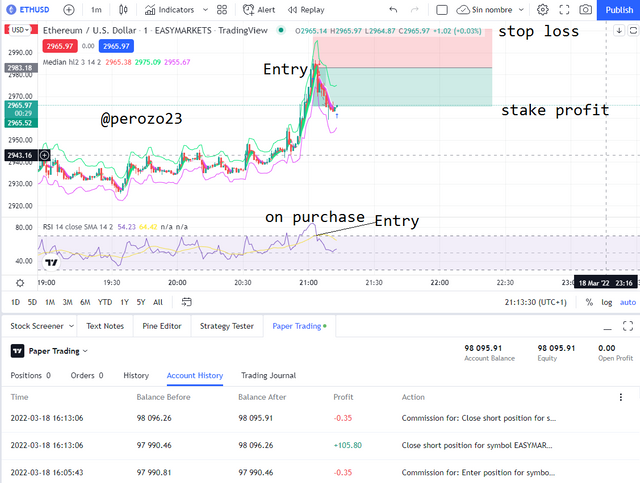Start bar Replay mode
Image resolution: width=640 pixels, height=483 pixels.
click(306, 9)
